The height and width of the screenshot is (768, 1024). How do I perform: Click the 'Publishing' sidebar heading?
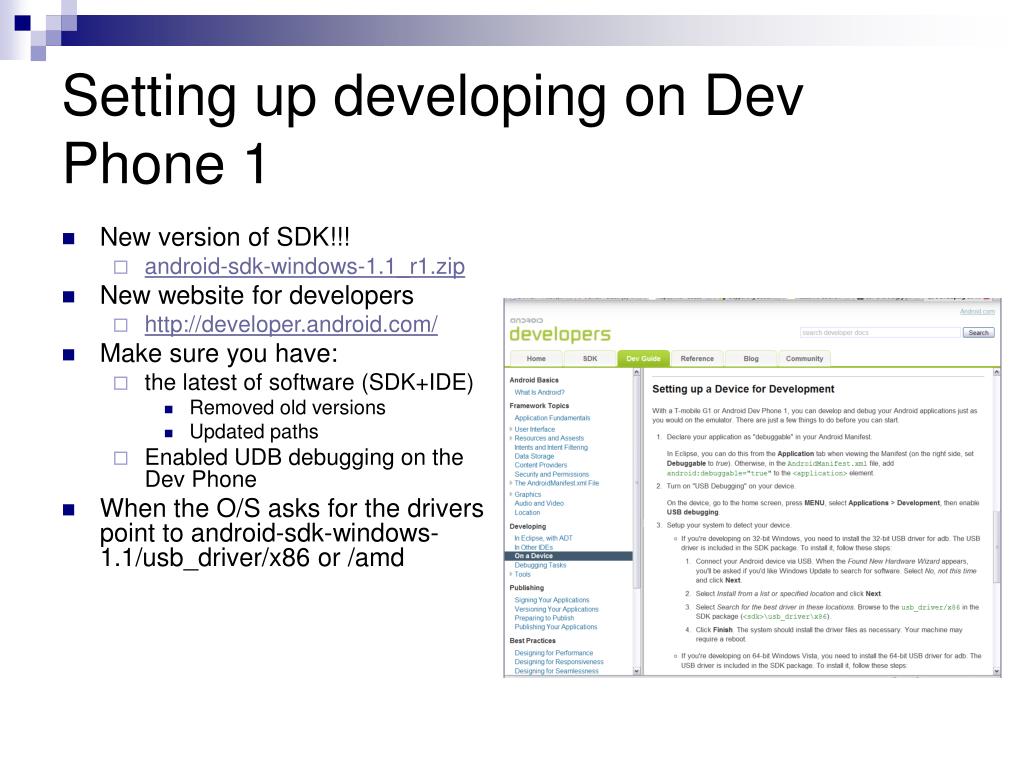526,588
